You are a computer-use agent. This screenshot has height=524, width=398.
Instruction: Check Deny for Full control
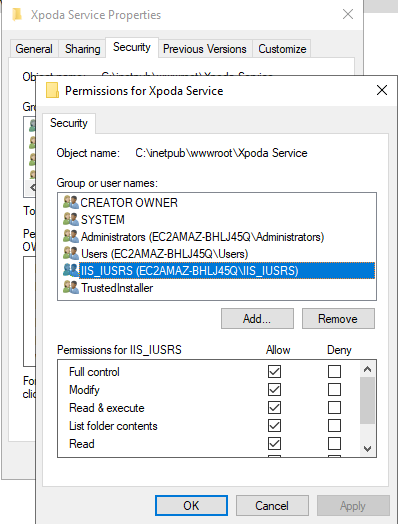(x=334, y=371)
